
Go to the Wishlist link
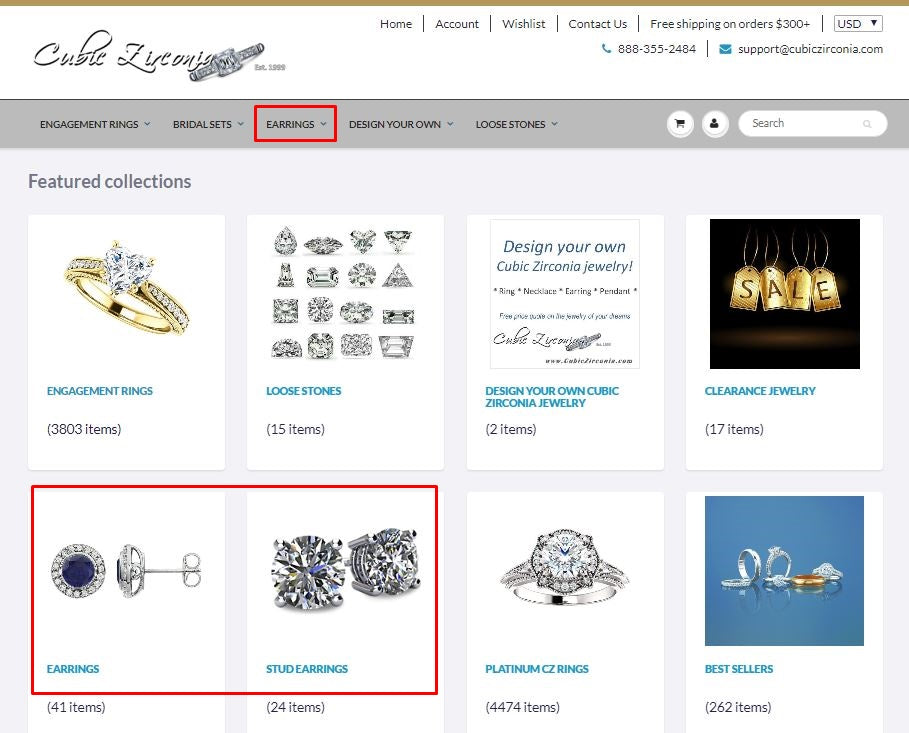coord(523,24)
